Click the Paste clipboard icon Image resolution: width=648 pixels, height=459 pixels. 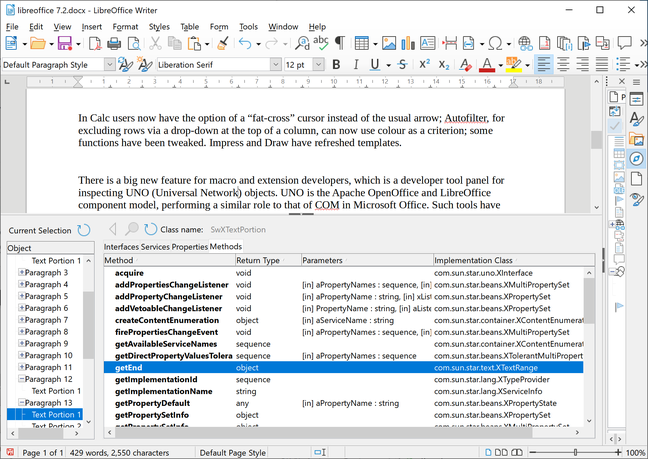(x=194, y=43)
